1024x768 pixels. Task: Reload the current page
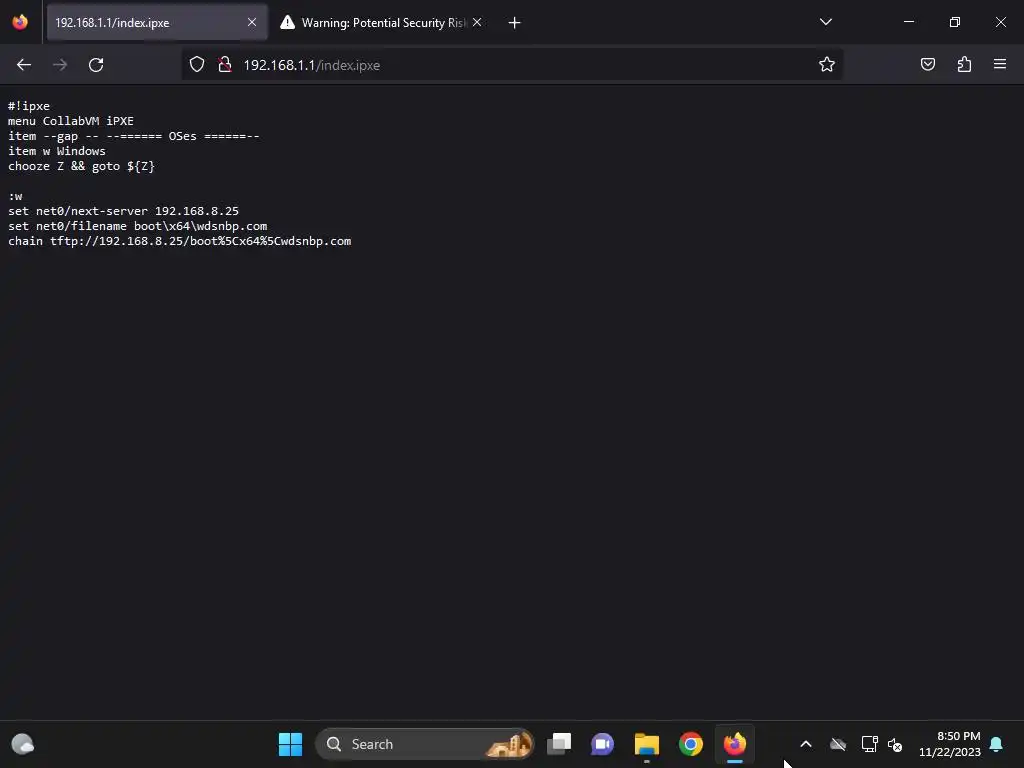(96, 65)
